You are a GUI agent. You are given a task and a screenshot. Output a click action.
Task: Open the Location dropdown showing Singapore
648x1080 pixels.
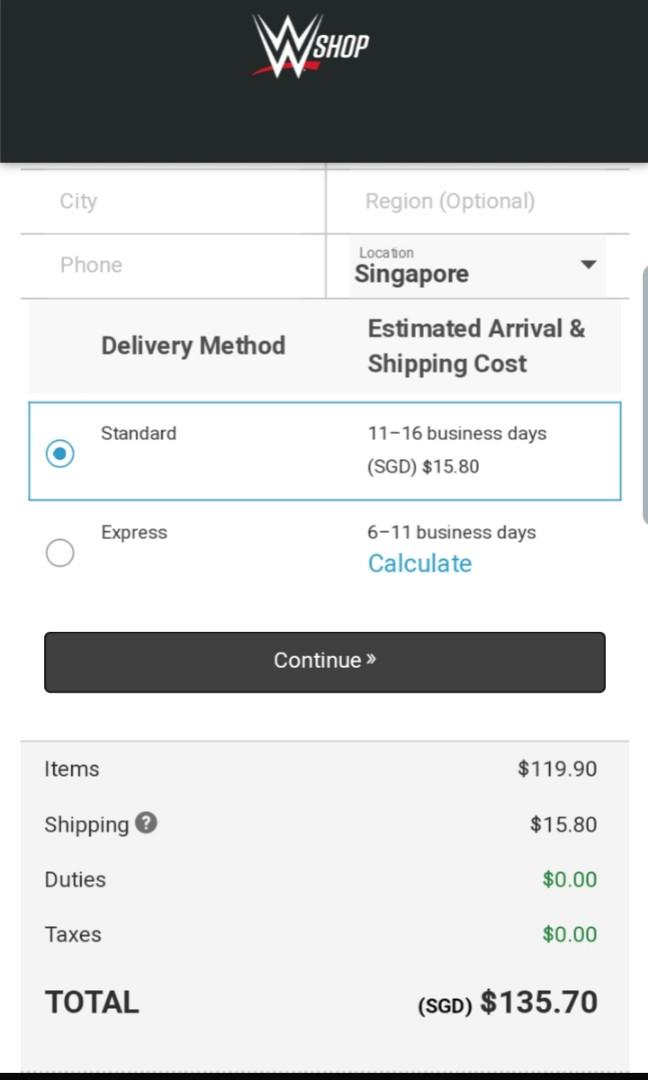(x=477, y=266)
